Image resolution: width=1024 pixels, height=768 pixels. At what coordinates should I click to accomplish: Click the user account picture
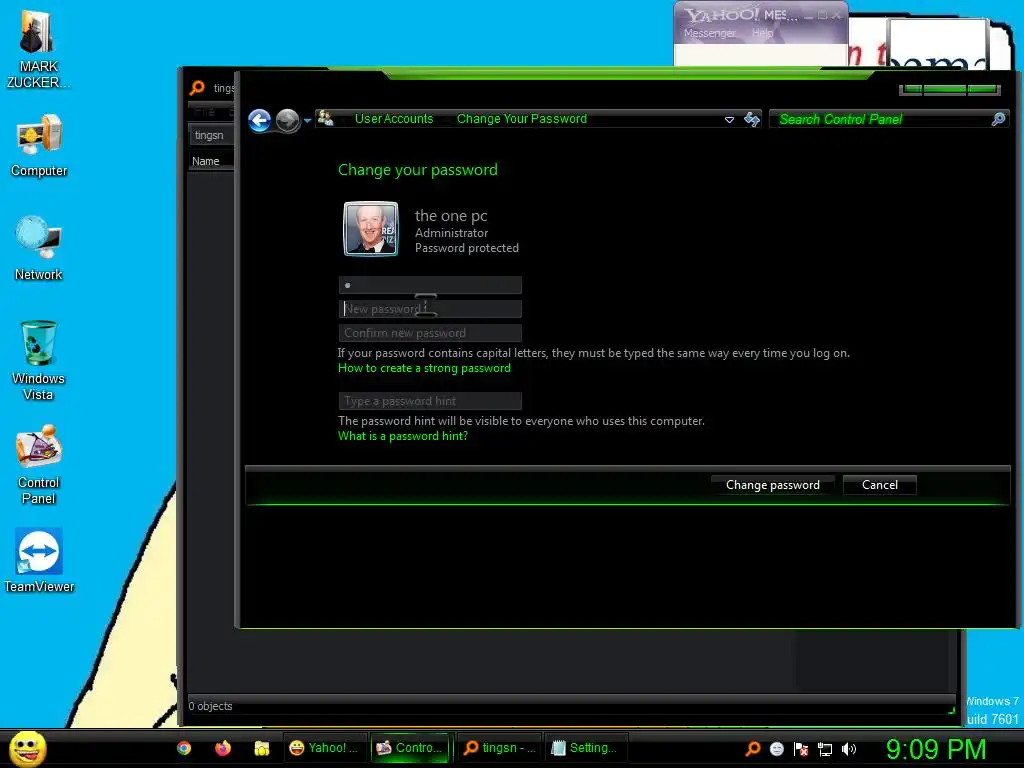tap(370, 229)
